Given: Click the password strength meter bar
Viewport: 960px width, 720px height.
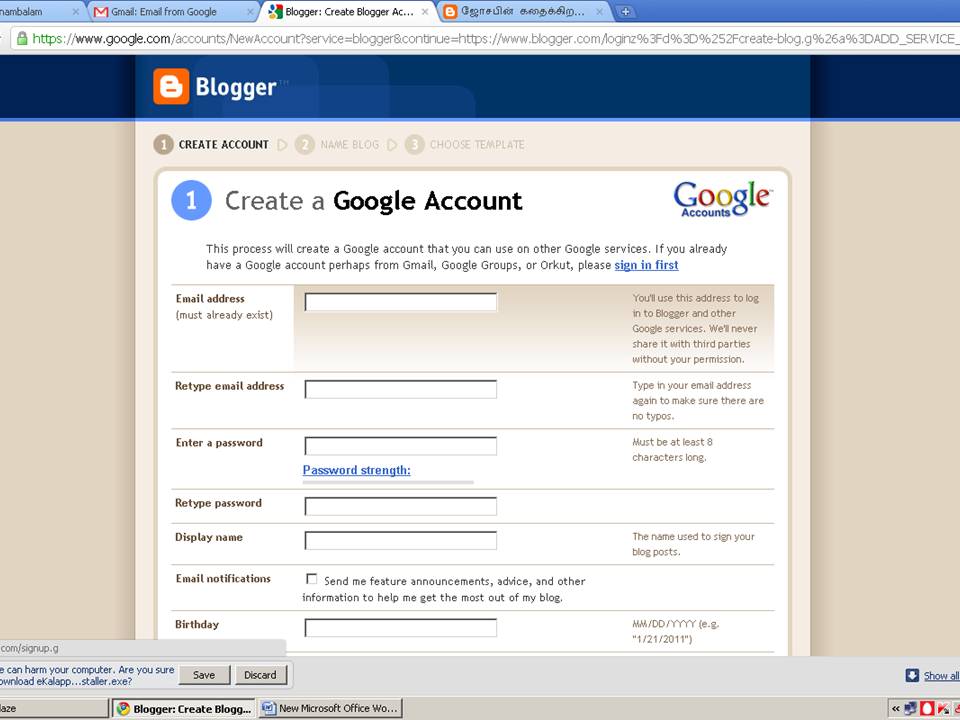Looking at the screenshot, I should point(388,482).
